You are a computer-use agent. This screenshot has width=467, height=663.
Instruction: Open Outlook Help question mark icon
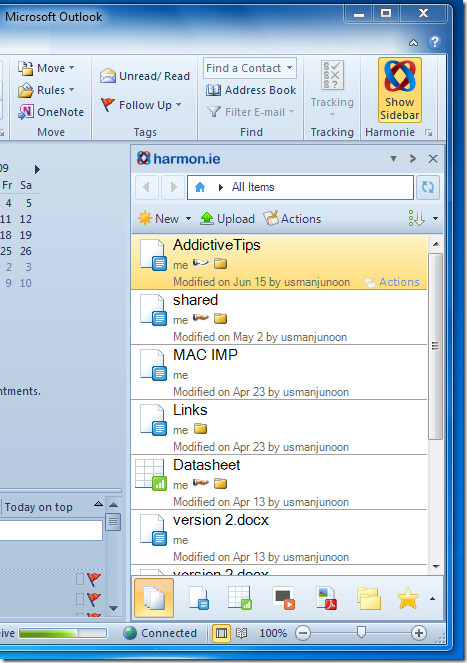coord(434,42)
